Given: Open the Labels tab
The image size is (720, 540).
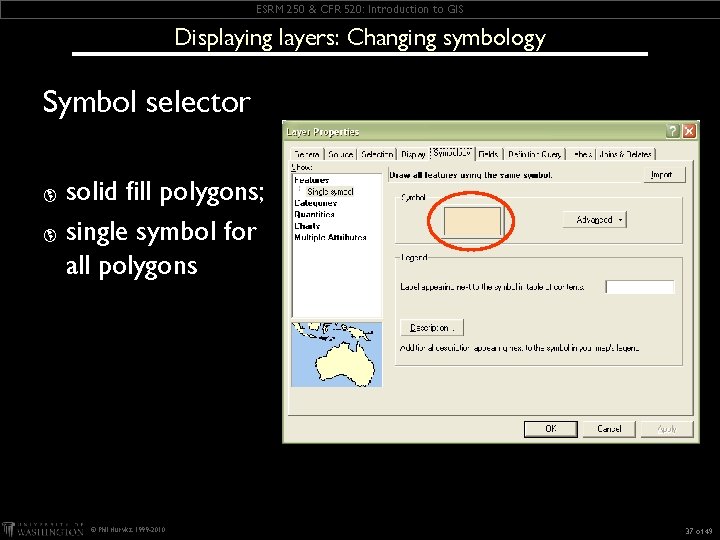Looking at the screenshot, I should pyautogui.click(x=581, y=154).
